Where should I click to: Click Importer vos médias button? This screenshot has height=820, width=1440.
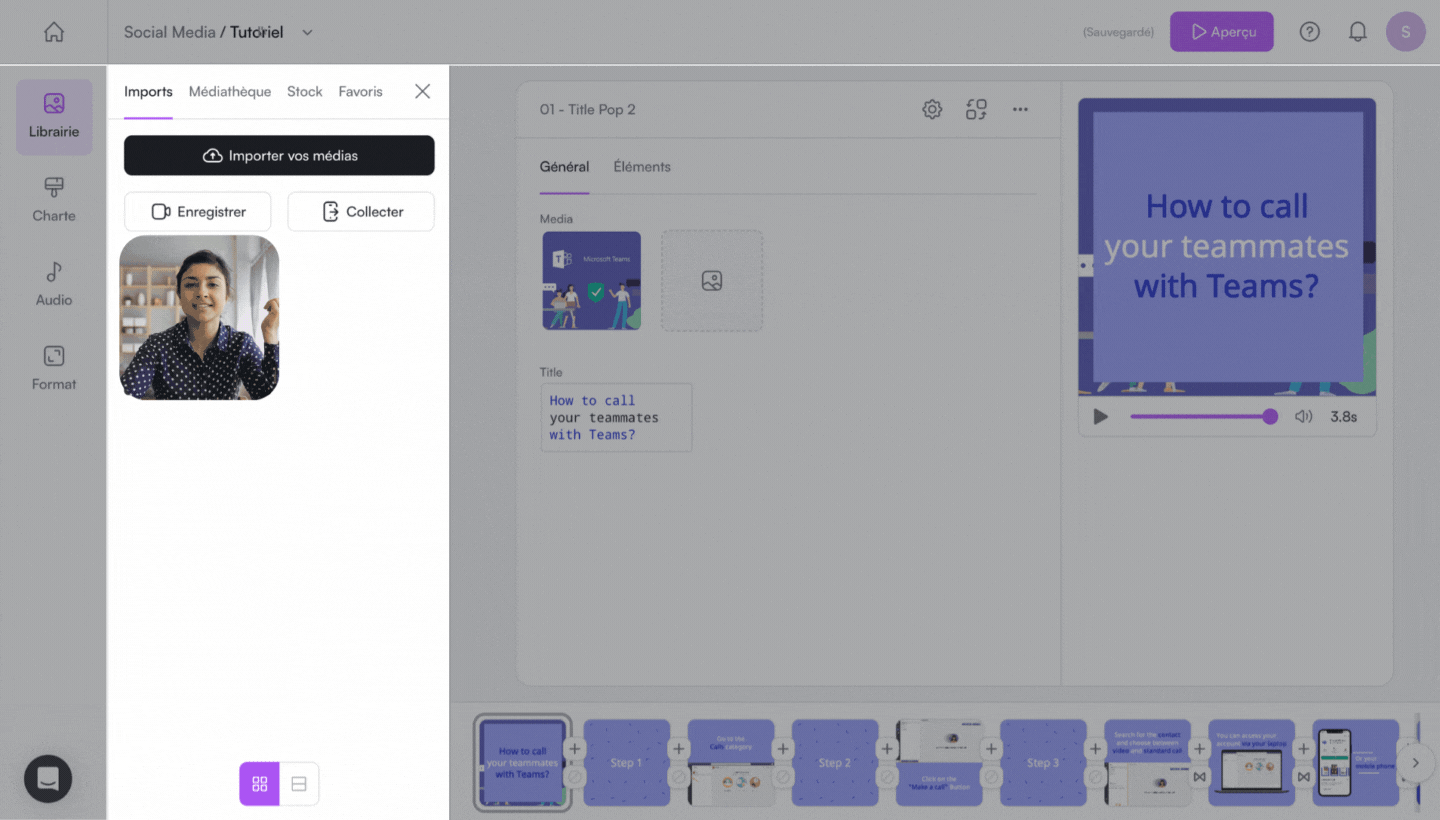(279, 155)
